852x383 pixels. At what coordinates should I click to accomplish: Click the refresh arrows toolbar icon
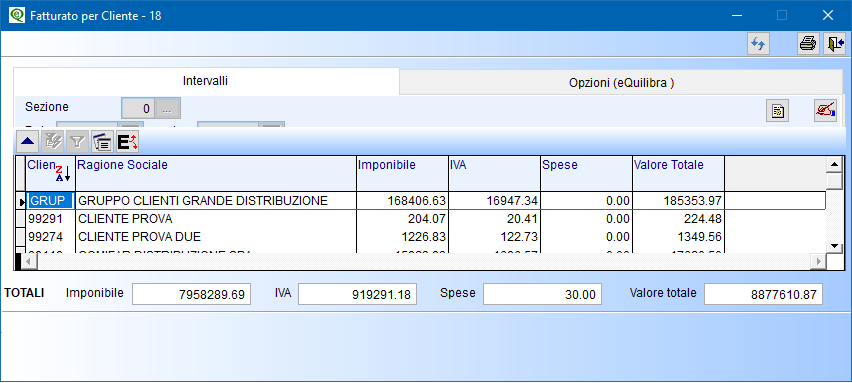click(758, 44)
